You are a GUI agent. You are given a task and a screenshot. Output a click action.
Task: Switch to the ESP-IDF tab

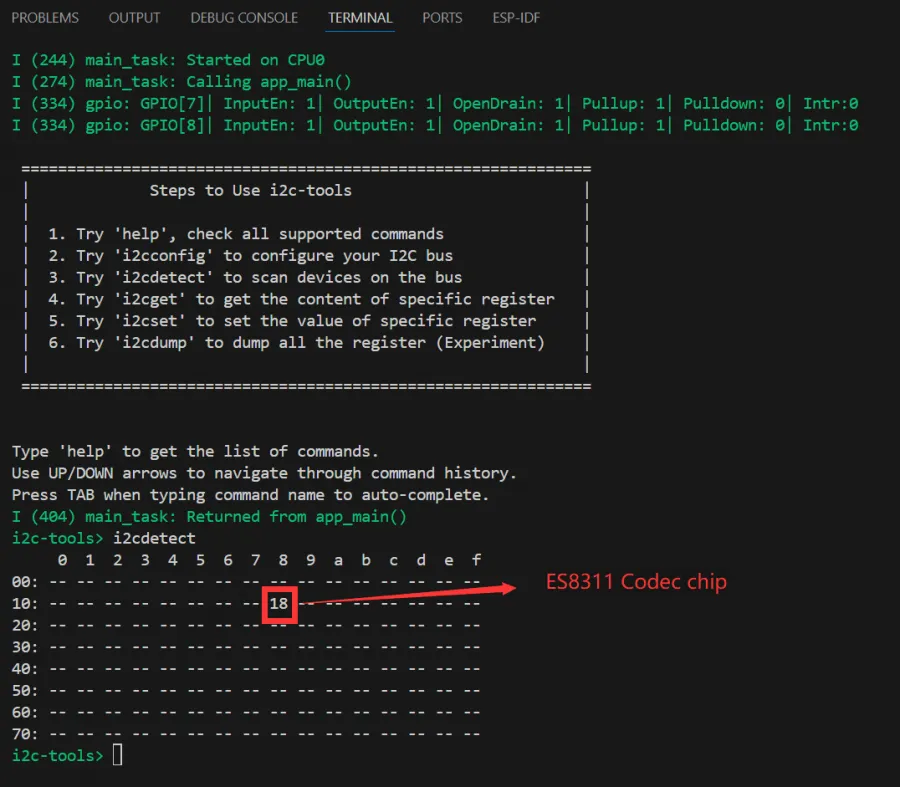click(516, 17)
